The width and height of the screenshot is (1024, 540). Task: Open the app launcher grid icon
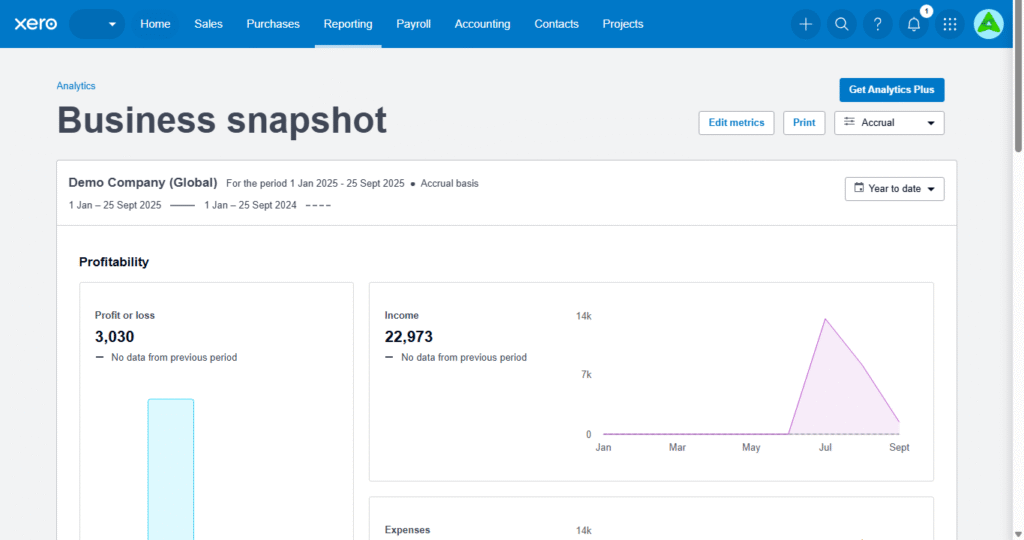[x=950, y=24]
